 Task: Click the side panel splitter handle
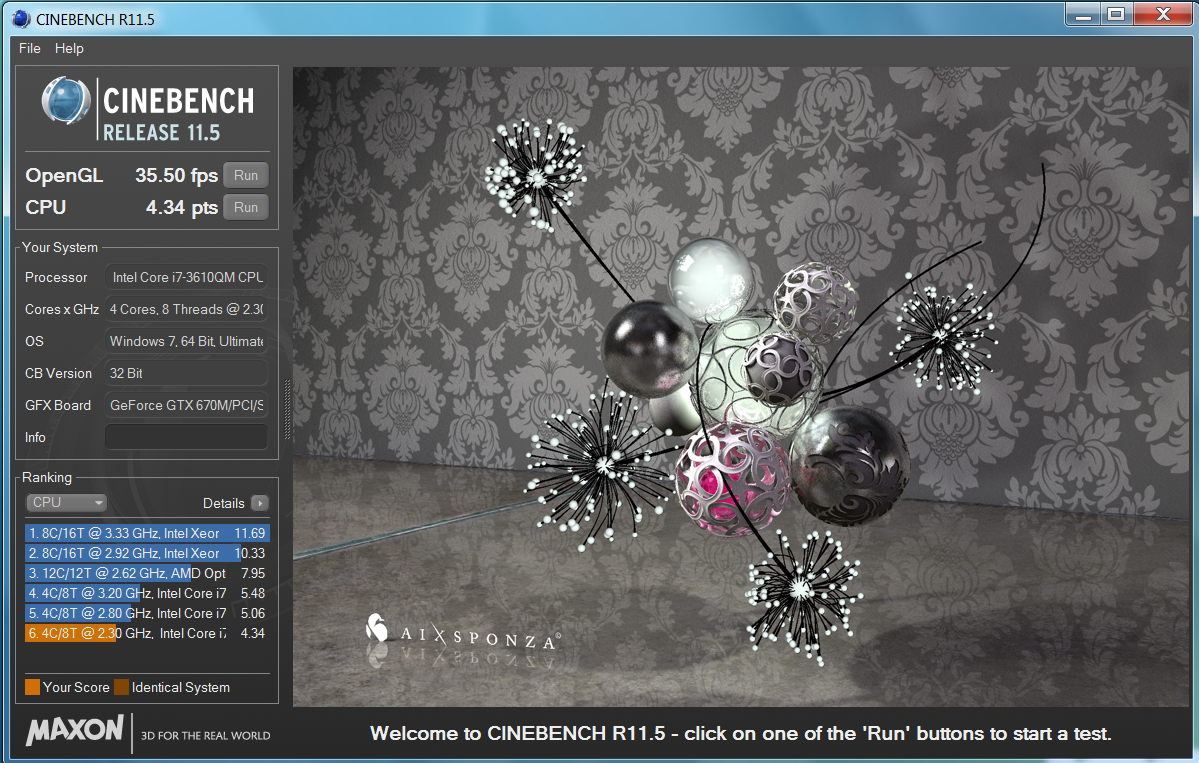coord(288,409)
